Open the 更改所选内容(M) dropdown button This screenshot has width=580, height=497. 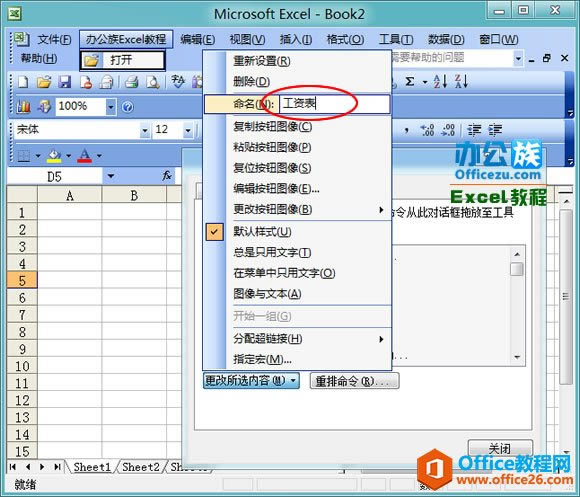pos(251,381)
